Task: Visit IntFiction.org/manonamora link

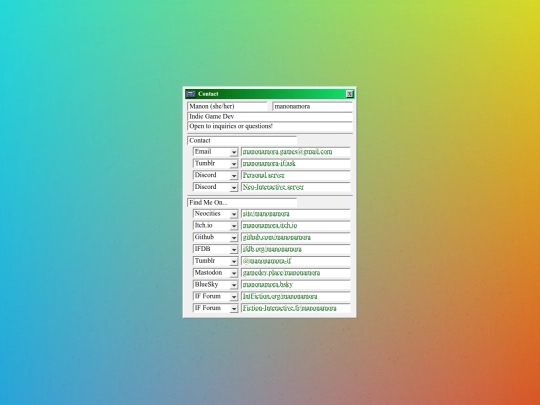Action: [x=280, y=296]
